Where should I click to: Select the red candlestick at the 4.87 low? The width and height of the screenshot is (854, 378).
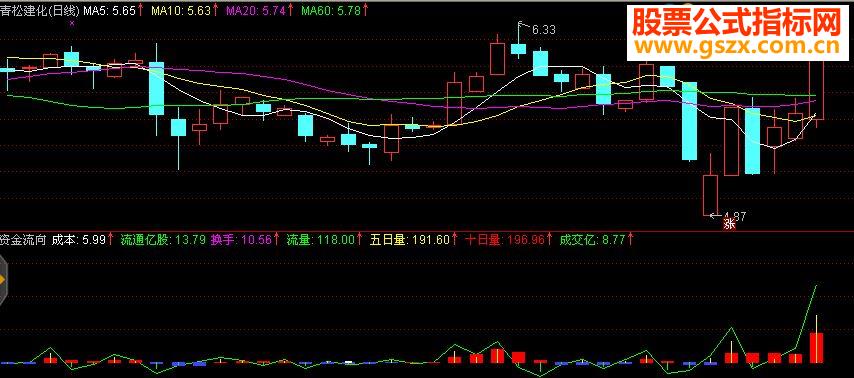[x=710, y=185]
